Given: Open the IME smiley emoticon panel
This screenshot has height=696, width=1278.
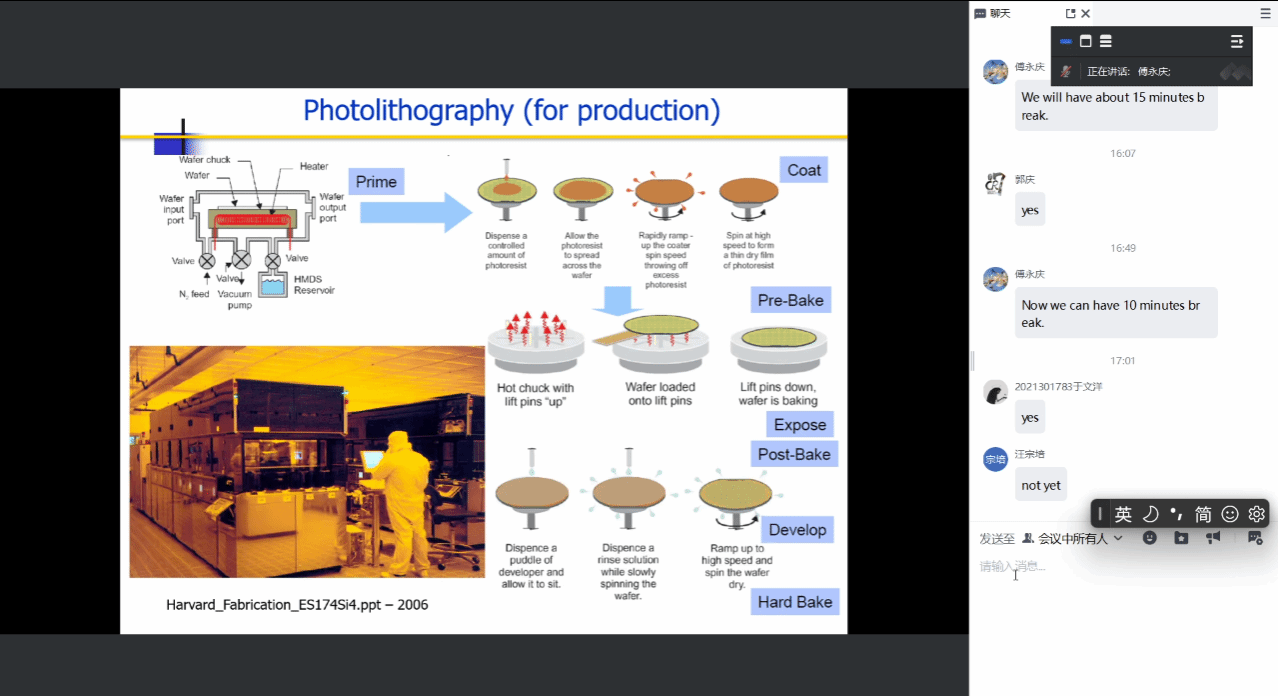Looking at the screenshot, I should coord(1230,514).
